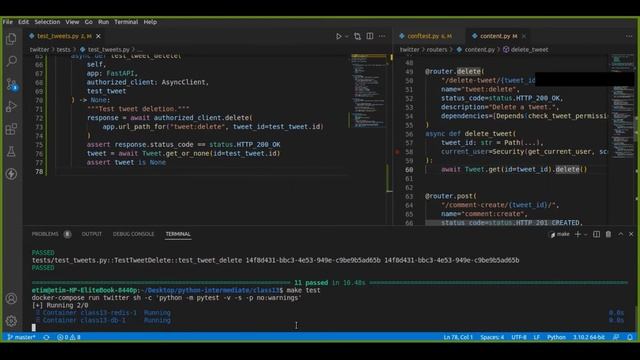The height and width of the screenshot is (360, 640).
Task: Maximize the panel with chevron up
Action: pyautogui.click(x=620, y=234)
